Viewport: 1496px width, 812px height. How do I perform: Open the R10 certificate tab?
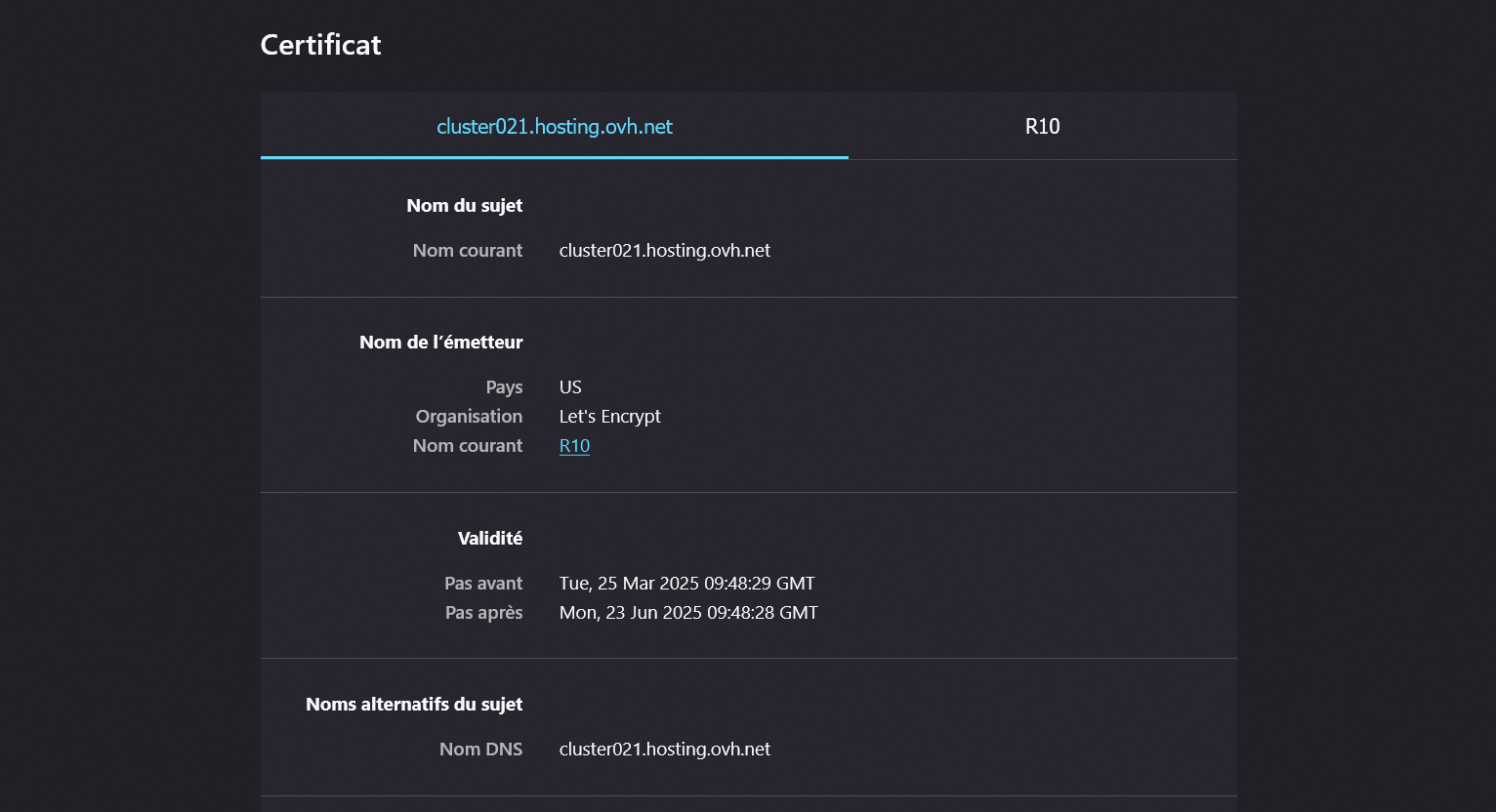1042,127
